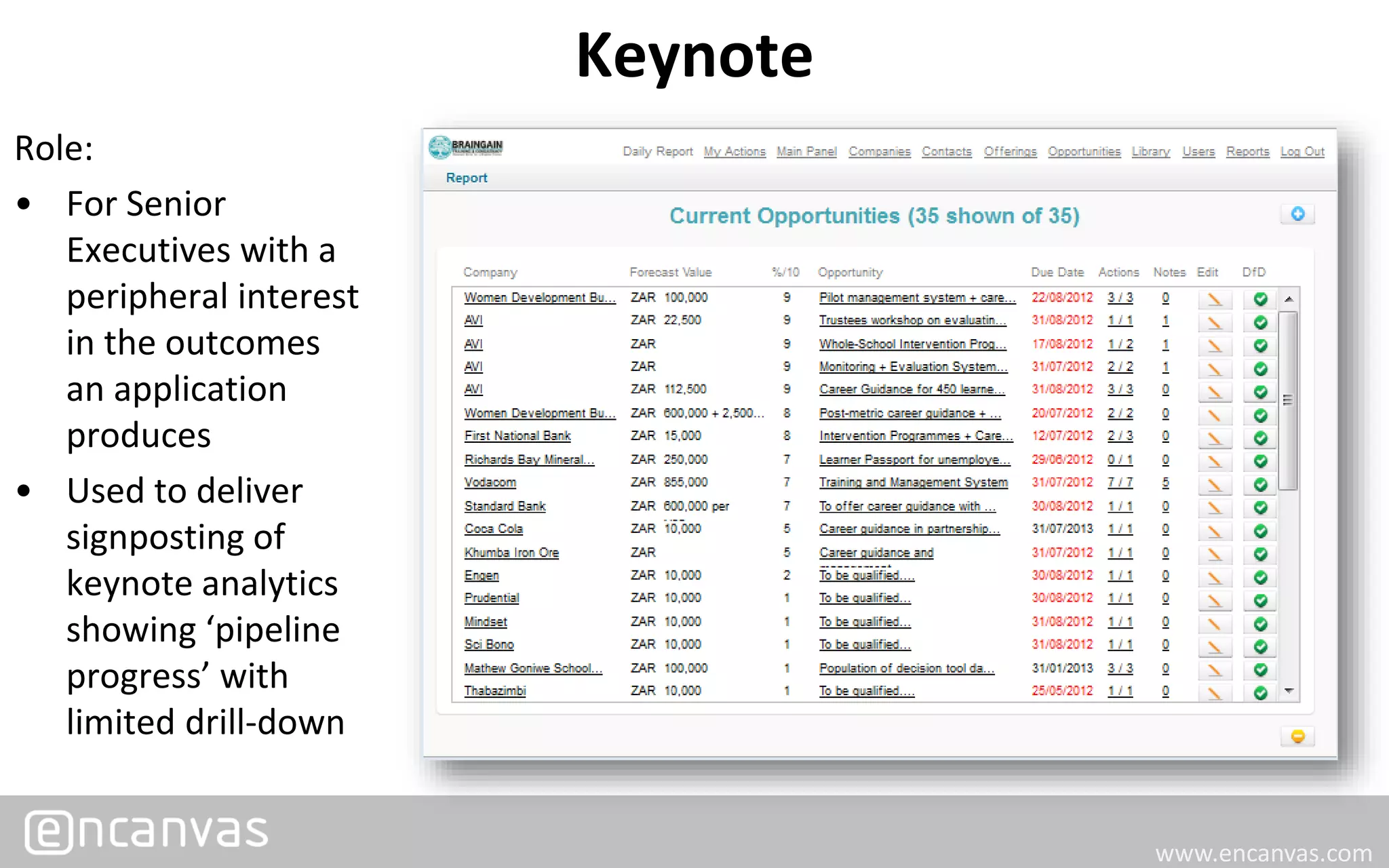Screen dimensions: 1389x868
Task: Edit the Women Development Bu 100,000 row pencil
Action: pyautogui.click(x=1215, y=299)
